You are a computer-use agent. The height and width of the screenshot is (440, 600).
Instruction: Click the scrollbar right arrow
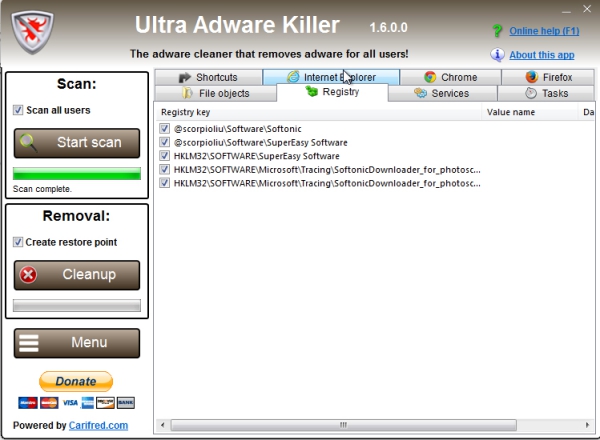587,425
